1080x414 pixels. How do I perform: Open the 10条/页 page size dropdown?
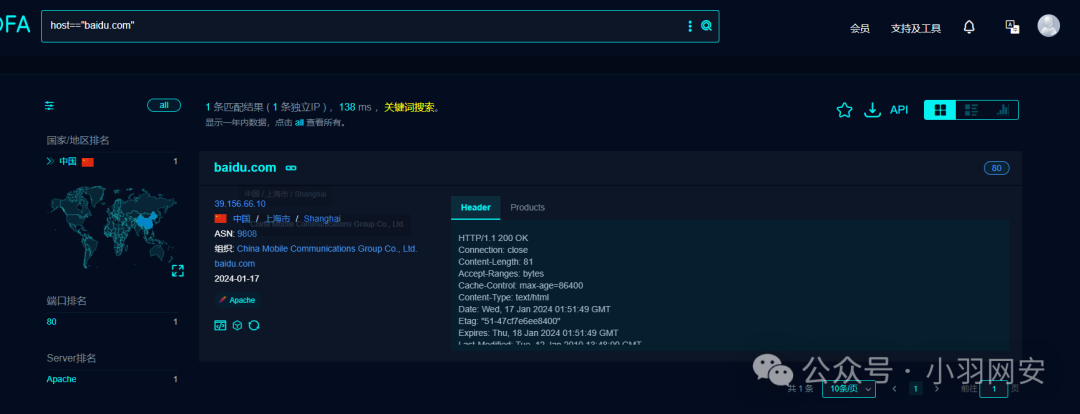(849, 389)
